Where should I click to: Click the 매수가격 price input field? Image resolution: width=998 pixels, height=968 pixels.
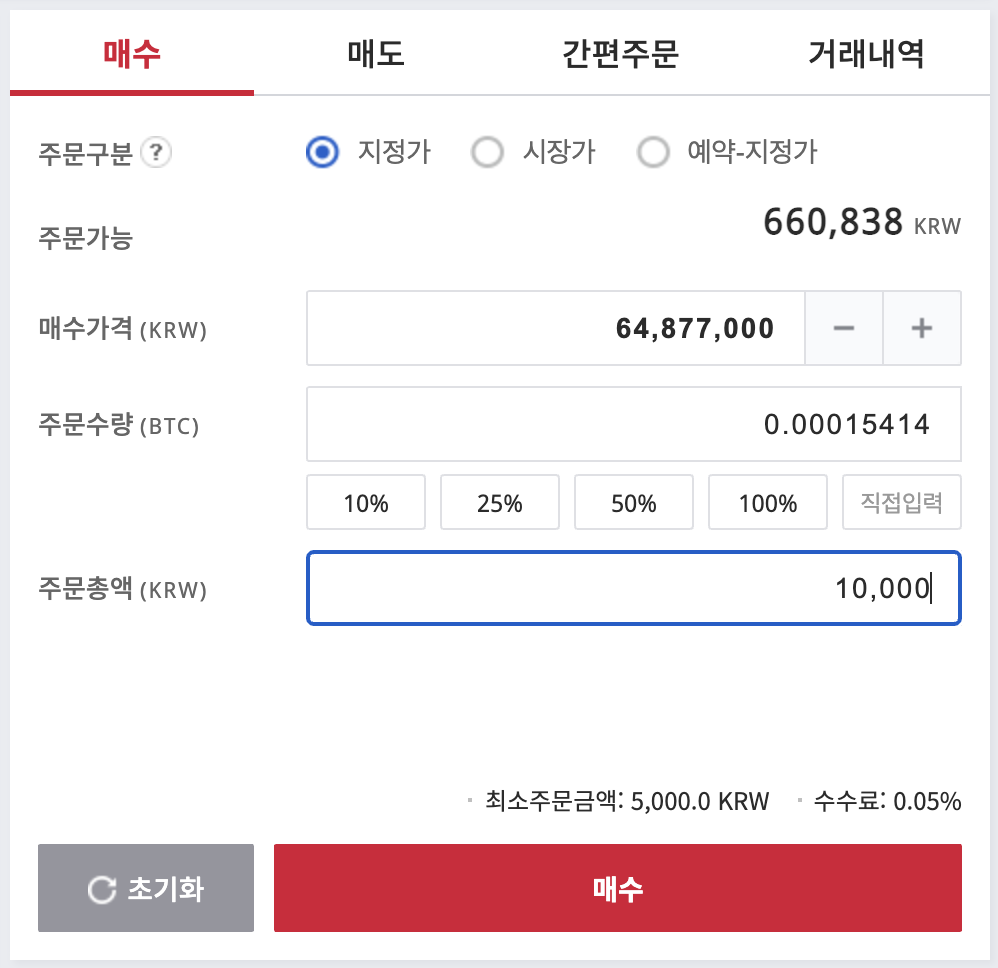[554, 327]
